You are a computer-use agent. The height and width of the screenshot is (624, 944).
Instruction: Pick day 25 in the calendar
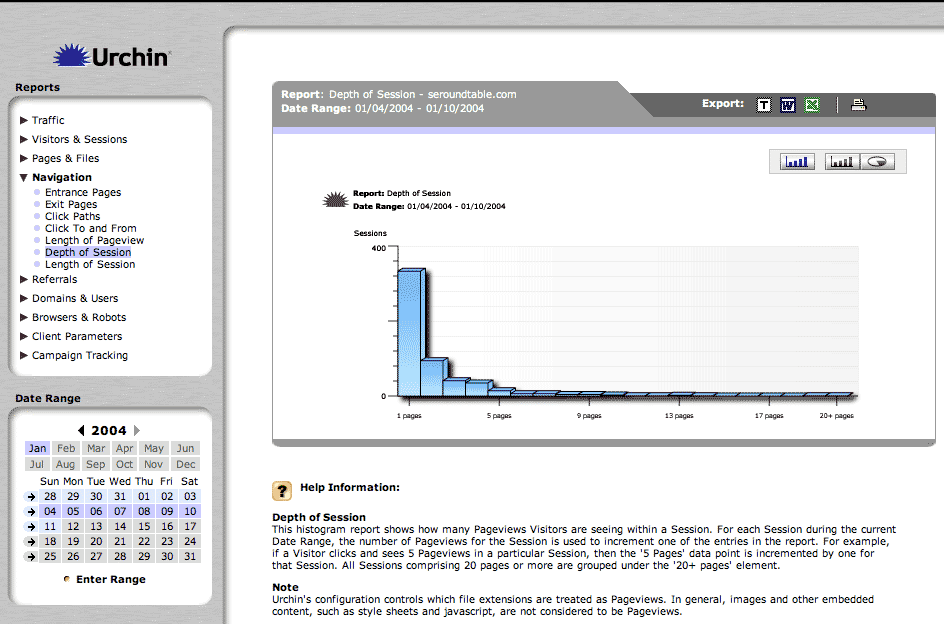tap(50, 557)
